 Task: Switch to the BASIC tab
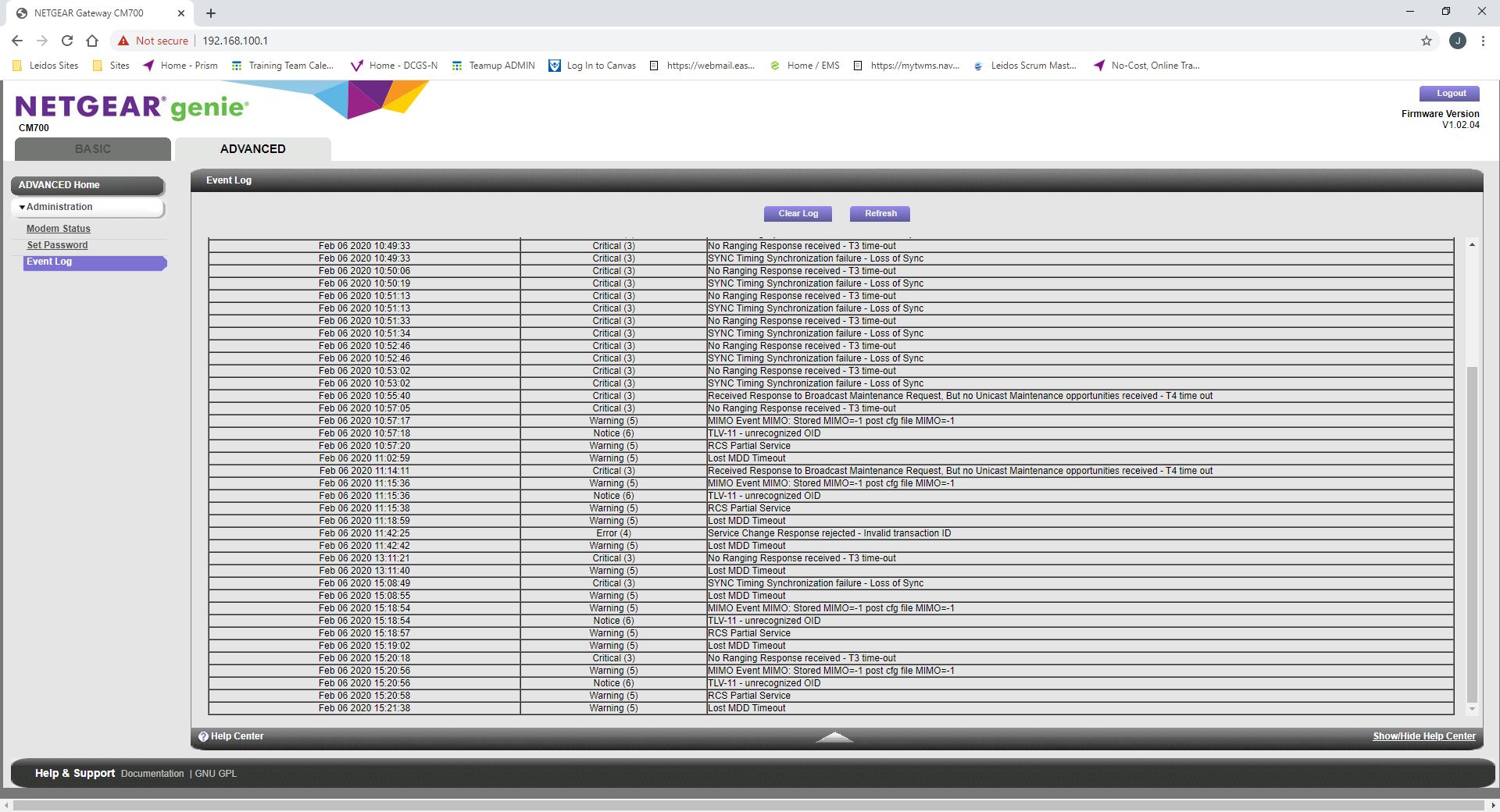93,149
